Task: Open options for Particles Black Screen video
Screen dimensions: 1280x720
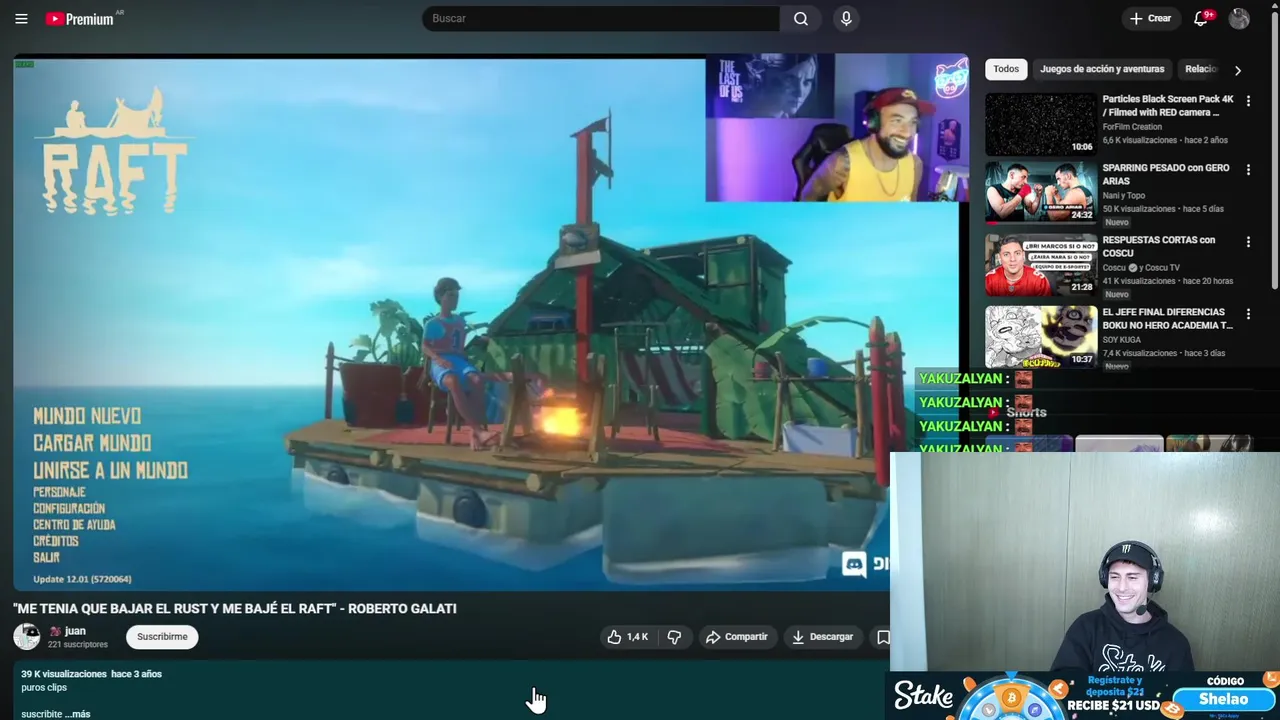Action: point(1248,101)
